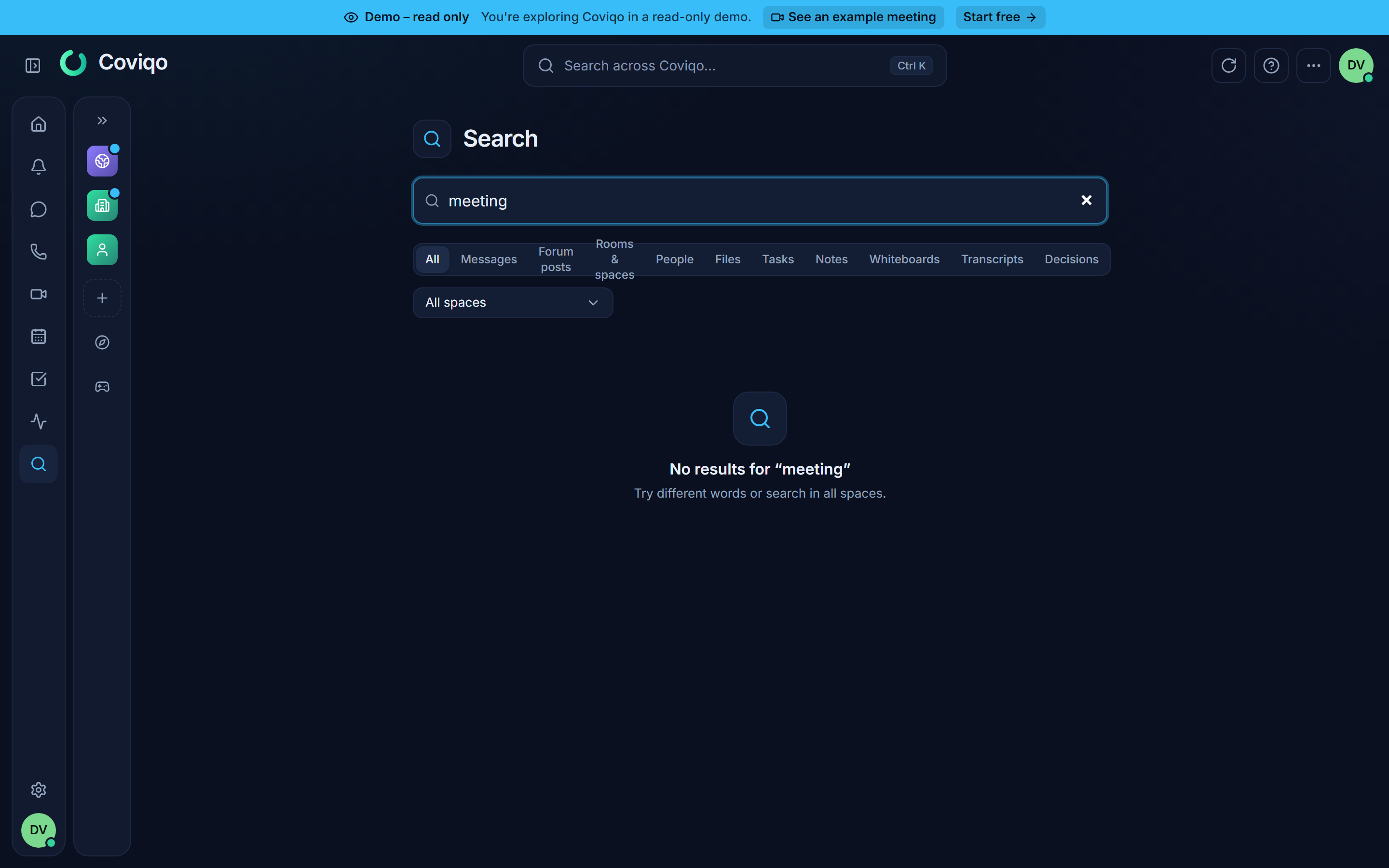Focus the Search across Coviqo field
Image resolution: width=1389 pixels, height=868 pixels.
click(x=735, y=66)
